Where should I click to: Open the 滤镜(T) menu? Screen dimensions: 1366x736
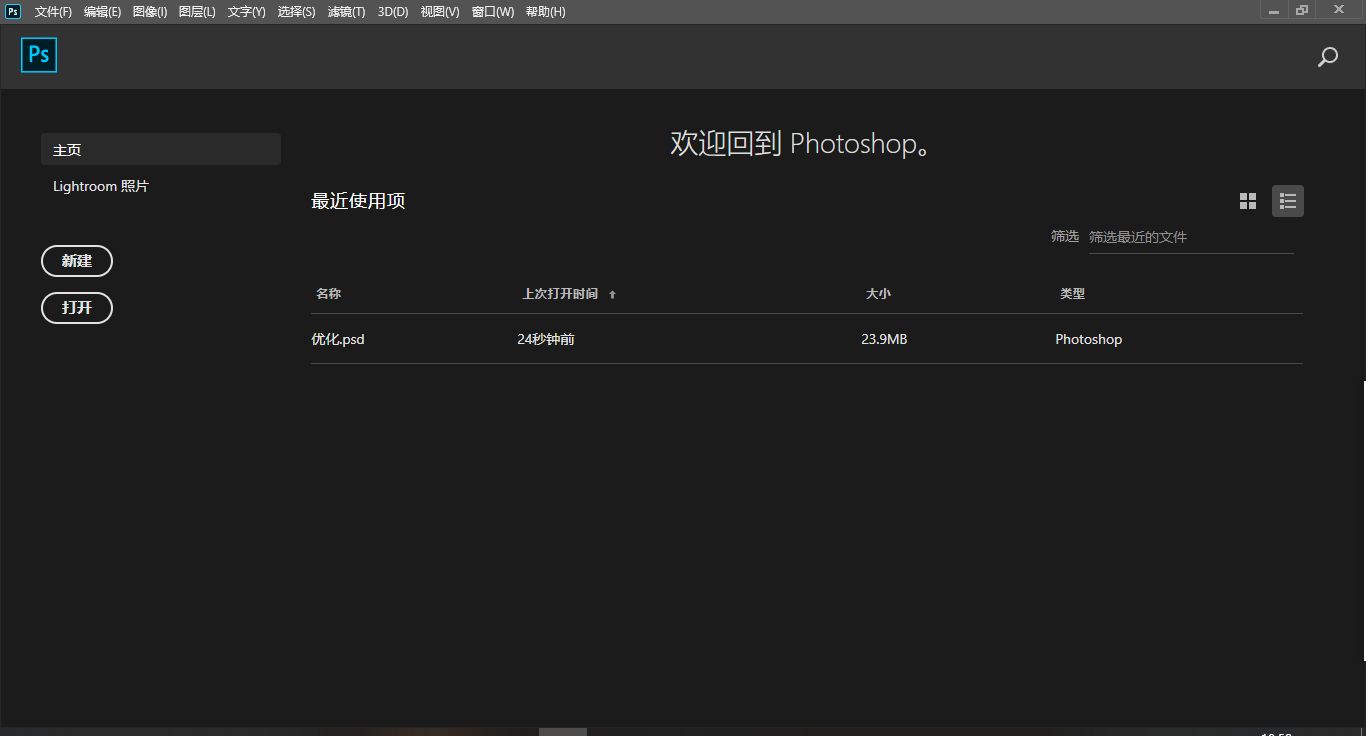tap(346, 12)
